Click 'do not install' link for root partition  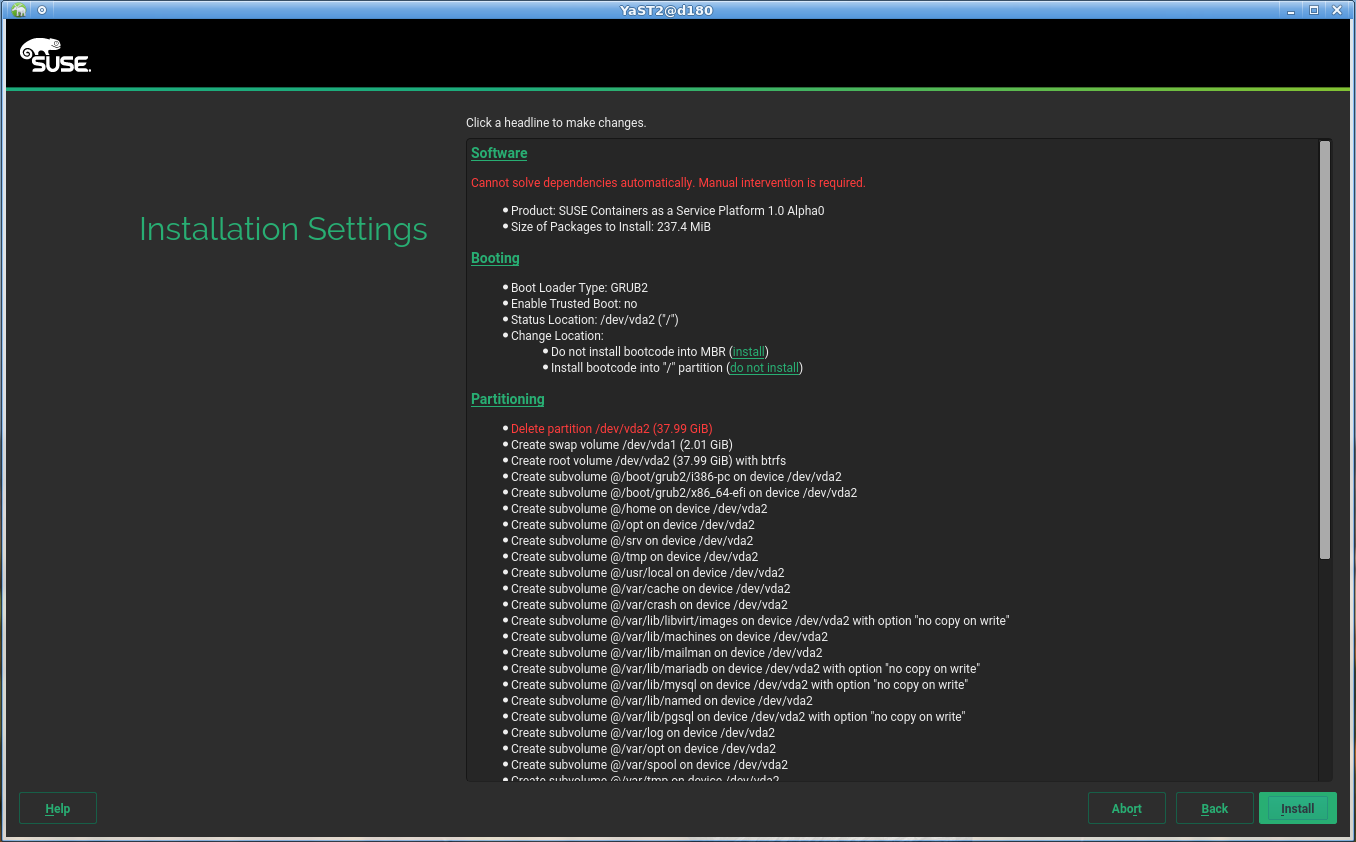[764, 368]
